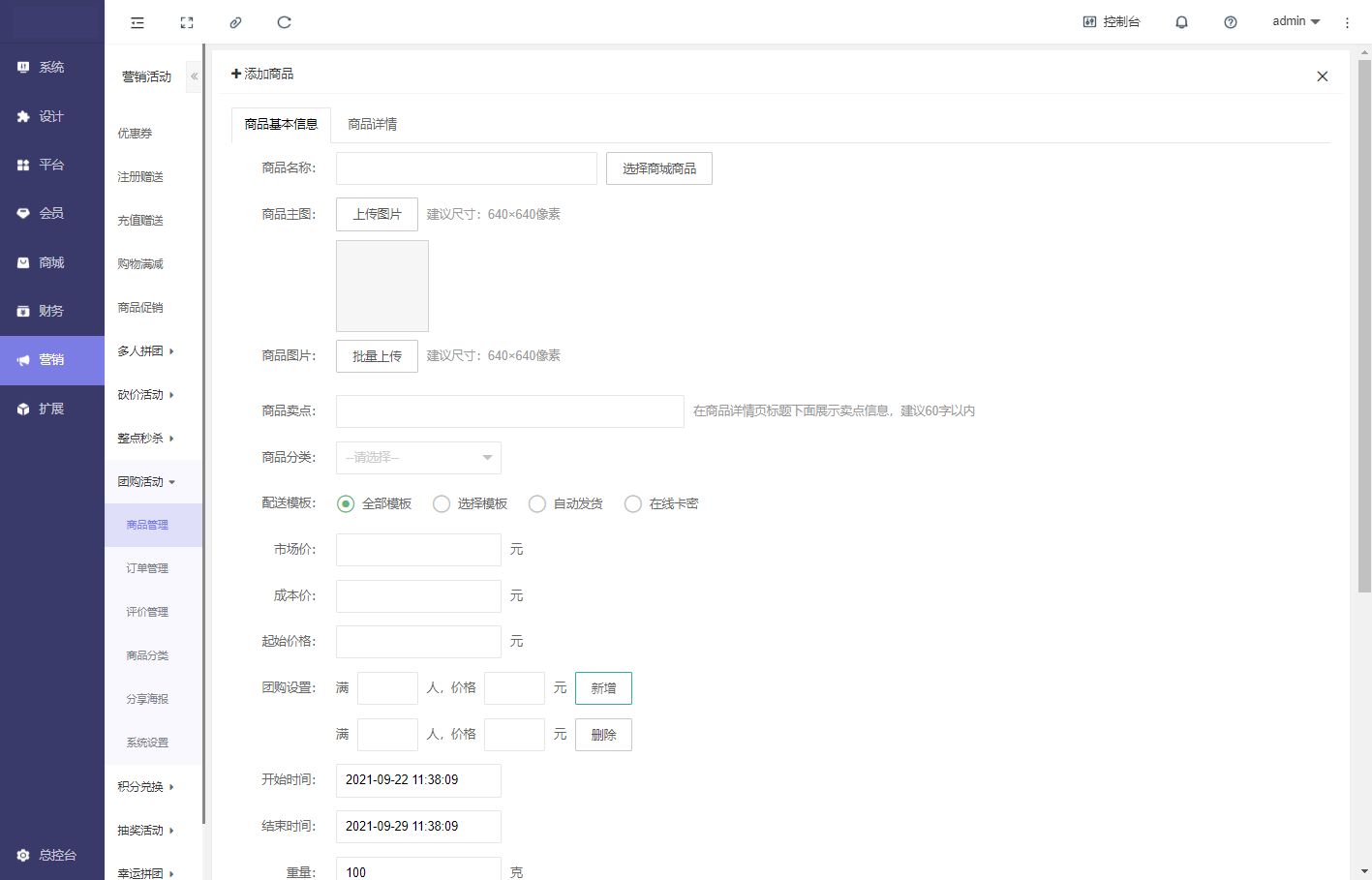Collapse the sidebar menu icon
The image size is (1372, 880).
click(x=137, y=22)
